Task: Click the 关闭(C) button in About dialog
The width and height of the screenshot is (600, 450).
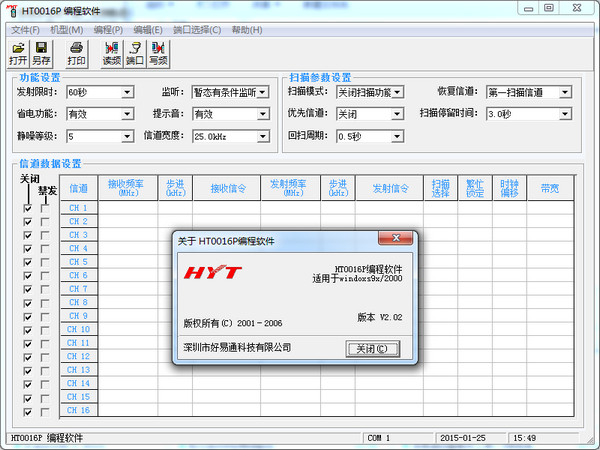Action: [372, 349]
